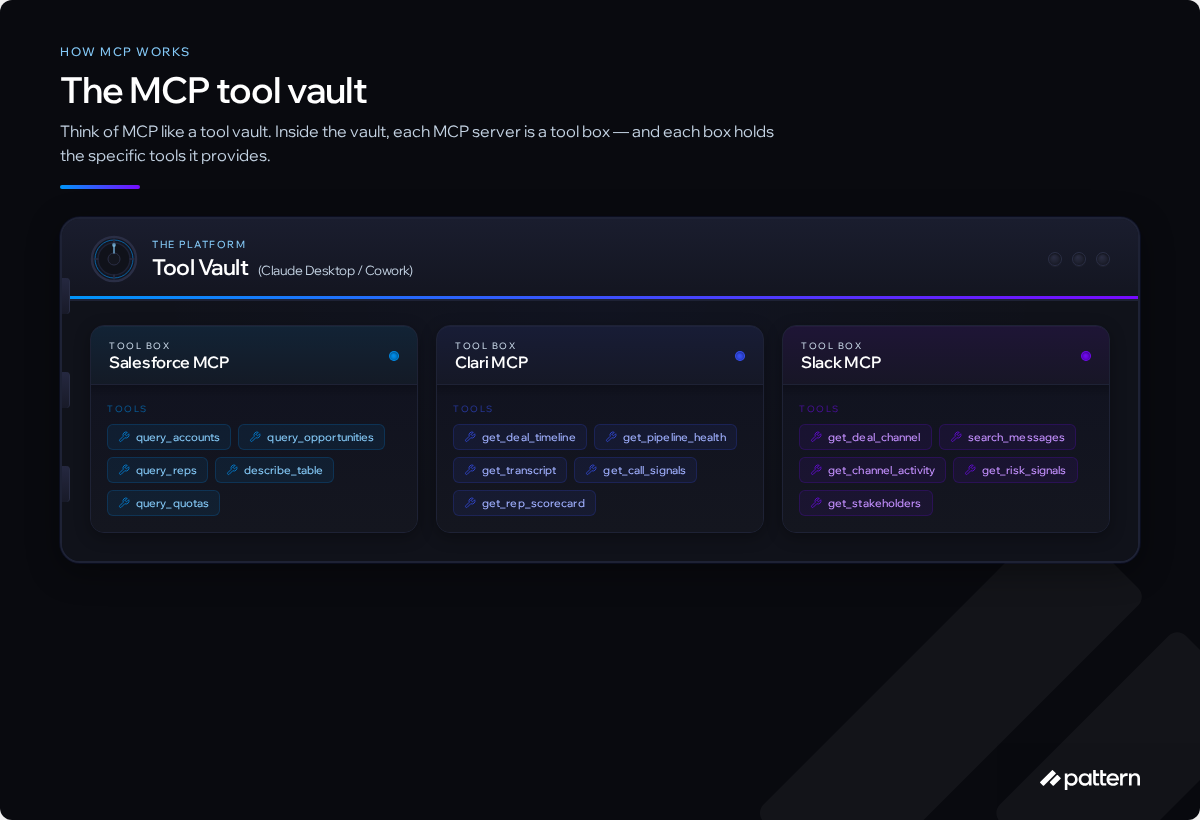Click the wrench icon on get_transcript
1200x820 pixels.
[x=470, y=470]
